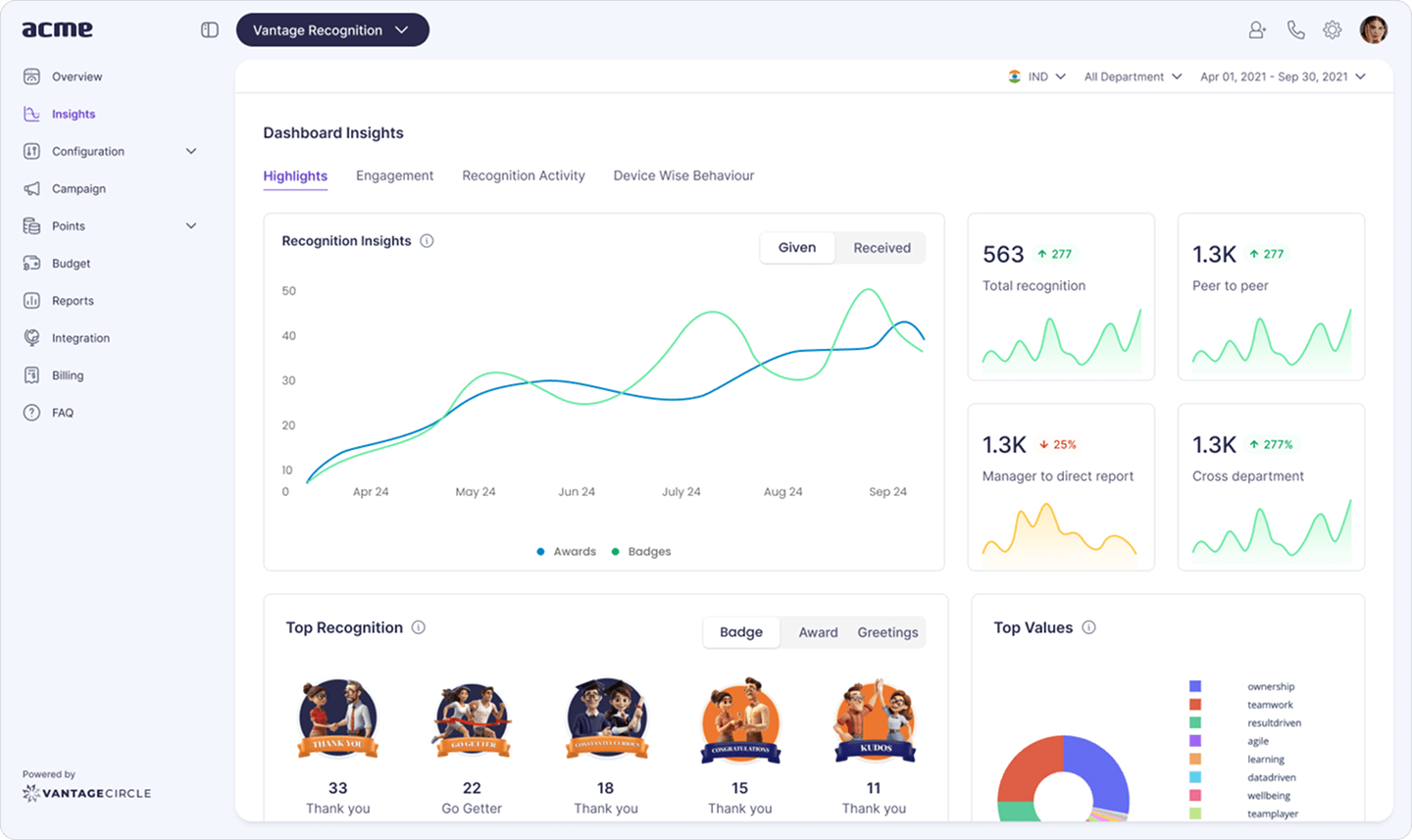This screenshot has height=840, width=1412.
Task: Toggle to Received recognition insights
Action: pyautogui.click(x=881, y=248)
